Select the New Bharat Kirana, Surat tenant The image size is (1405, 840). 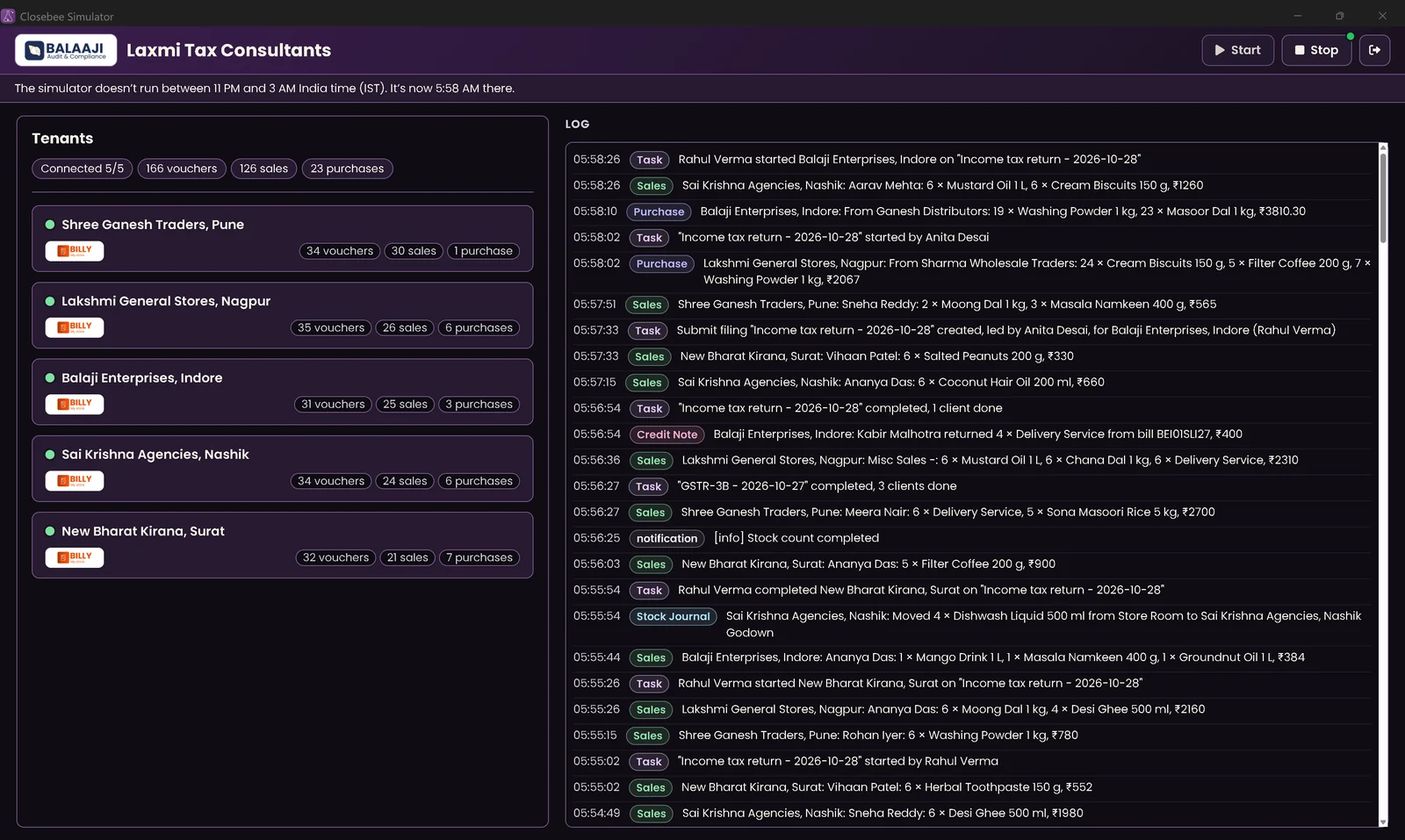[283, 545]
